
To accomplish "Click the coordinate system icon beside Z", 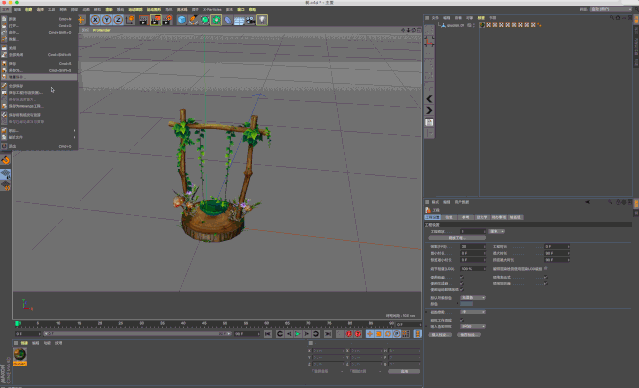I will coord(130,20).
